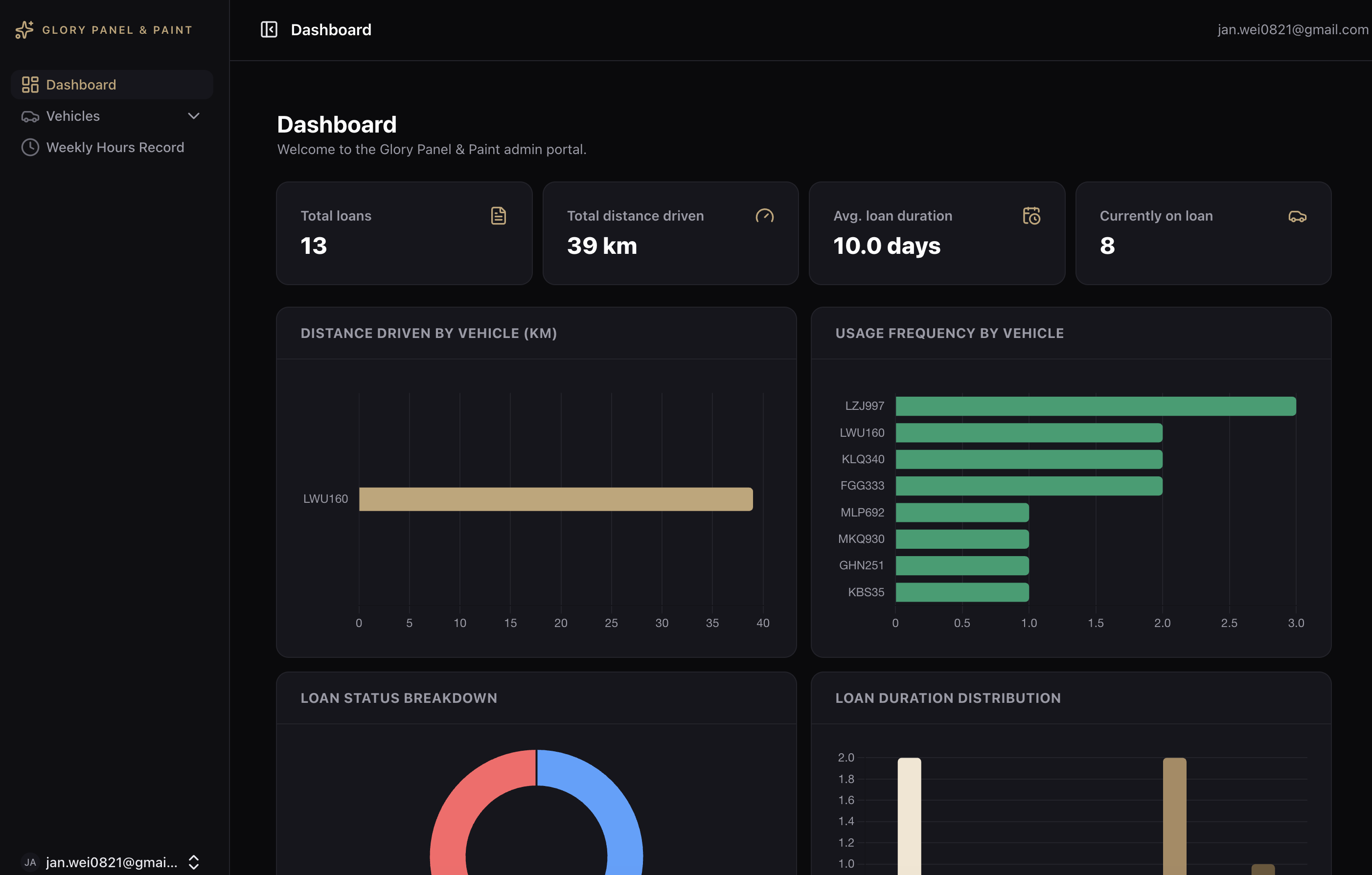This screenshot has height=875, width=1372.
Task: Click the LWU160 label in usage chart
Action: (862, 433)
